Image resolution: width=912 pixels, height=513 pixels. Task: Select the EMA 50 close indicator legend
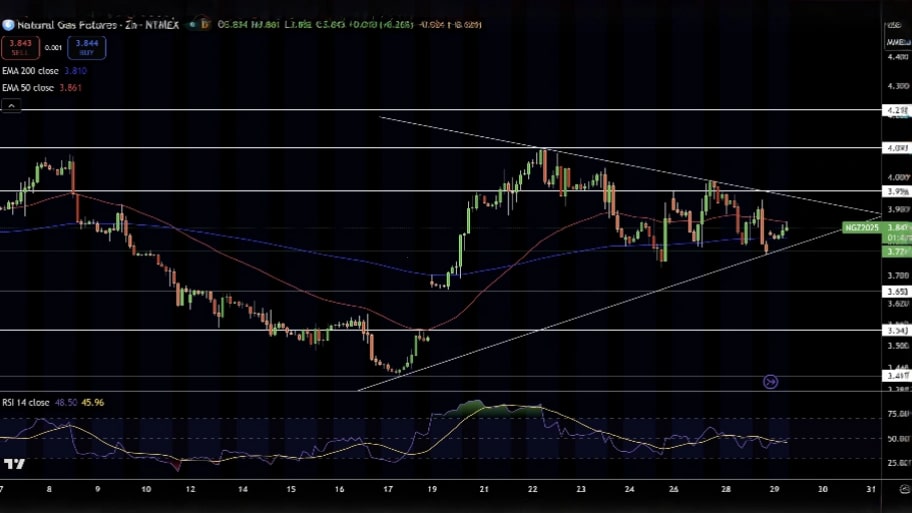pos(28,88)
